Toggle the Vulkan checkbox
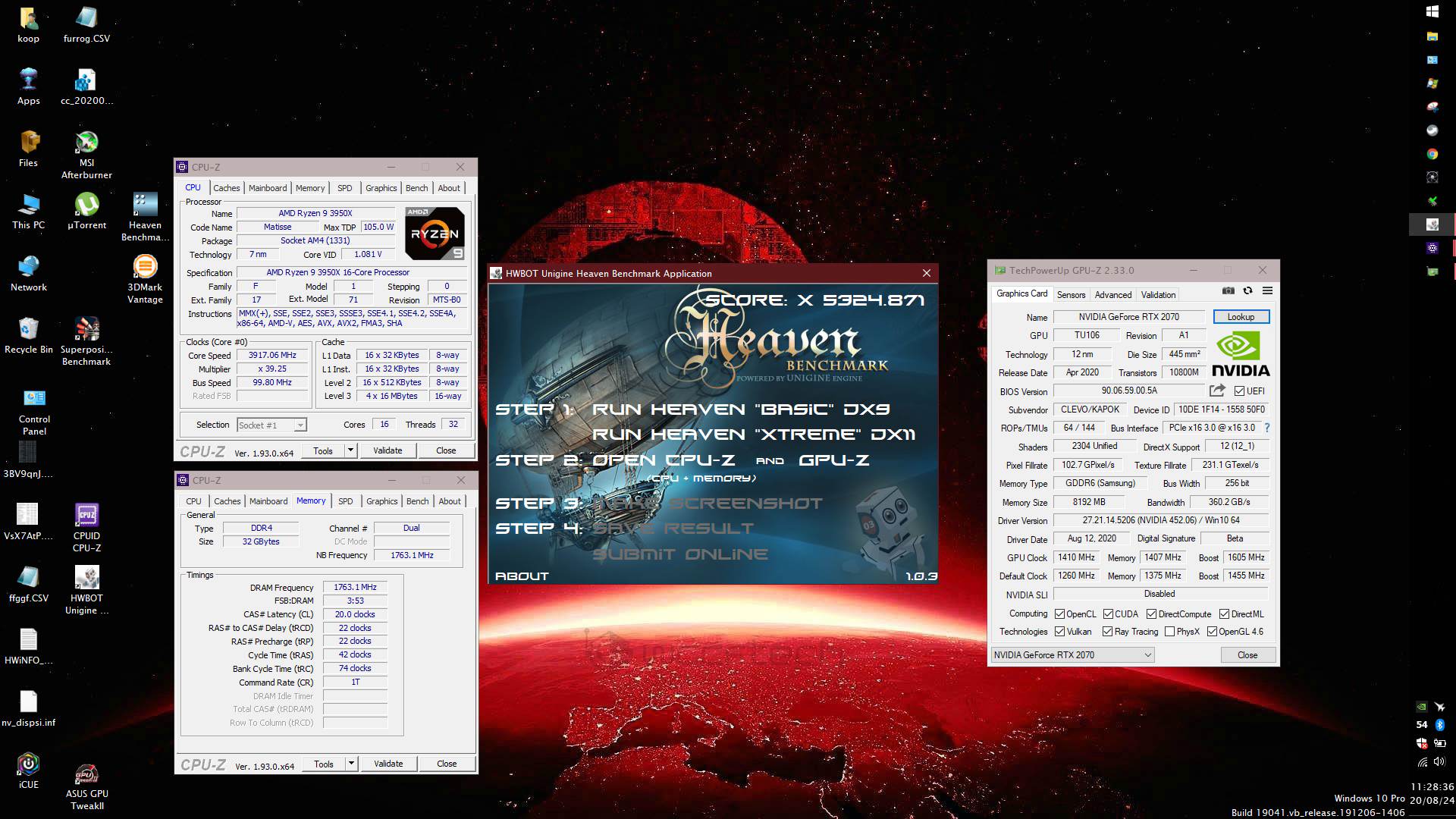 click(x=1059, y=632)
